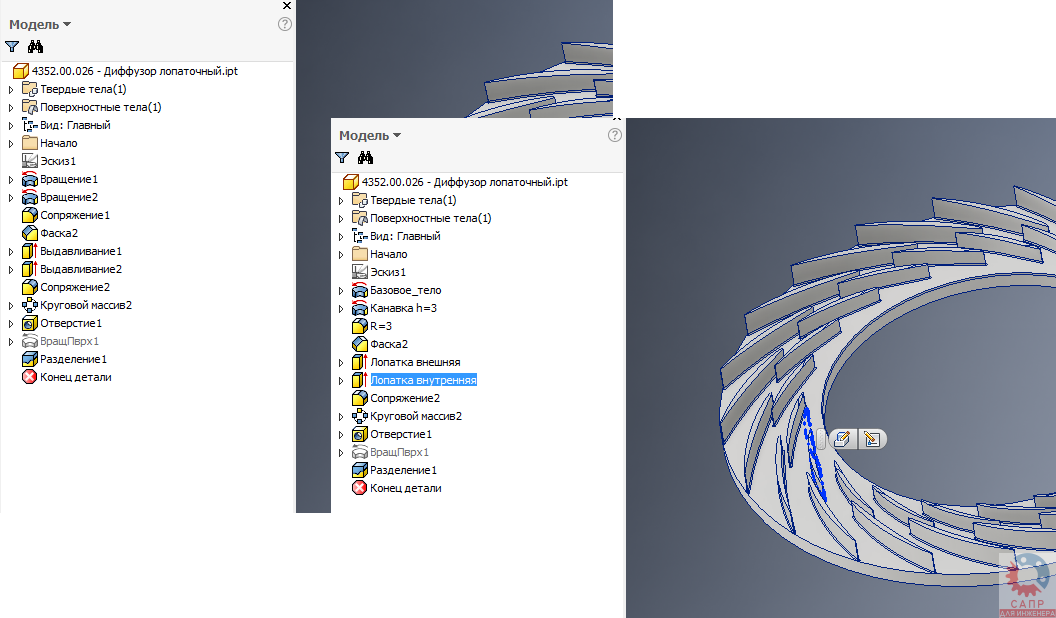Select Сопряжение2 label in right tree

[405, 398]
